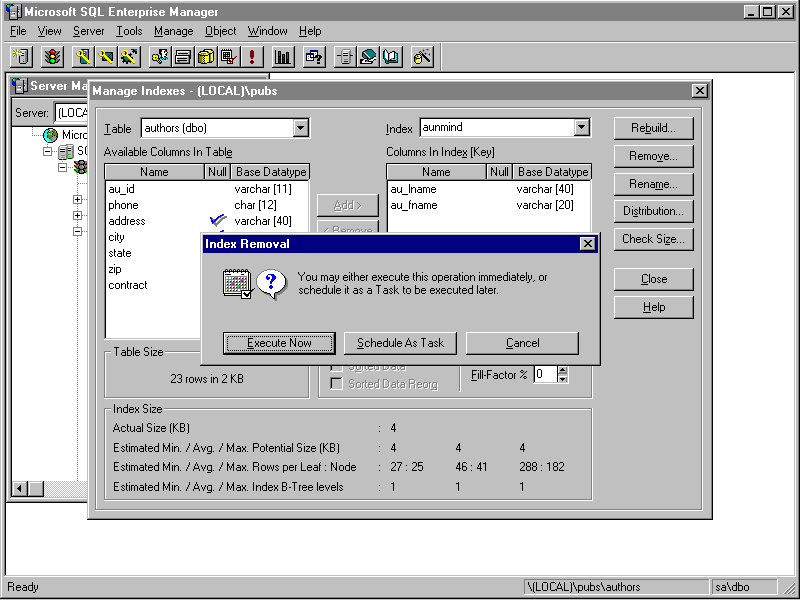The width and height of the screenshot is (800, 600).
Task: Open the Manage menu
Action: point(173,31)
